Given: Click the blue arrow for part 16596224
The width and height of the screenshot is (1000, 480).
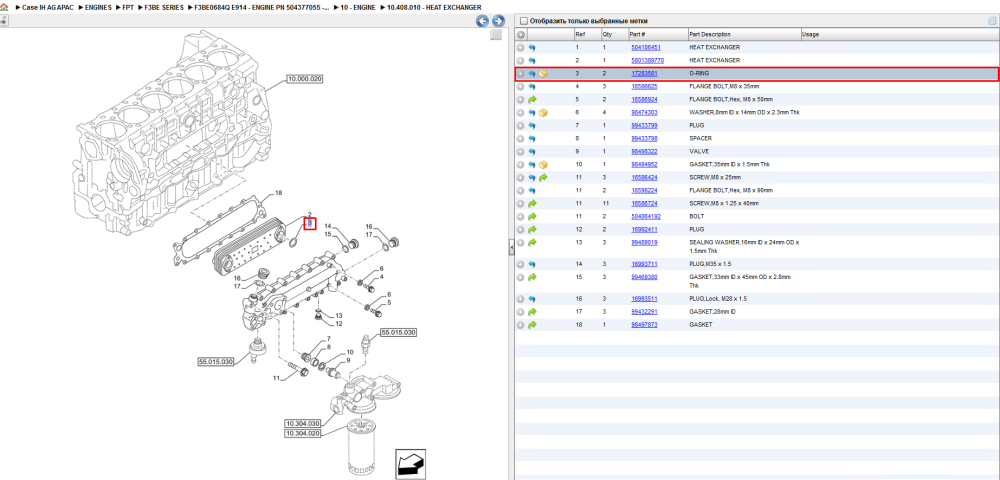Looking at the screenshot, I should 532,191.
